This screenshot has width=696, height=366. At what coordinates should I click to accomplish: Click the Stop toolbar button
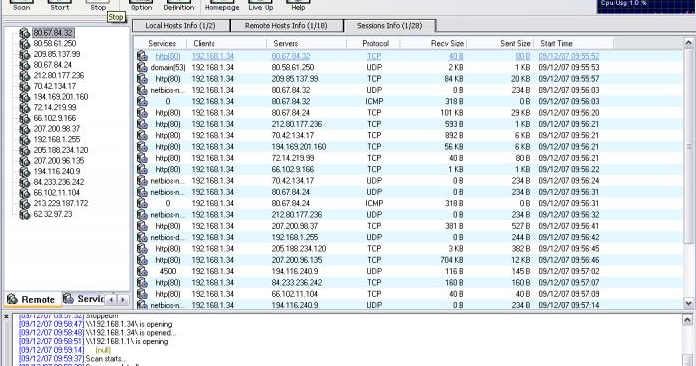pos(98,6)
